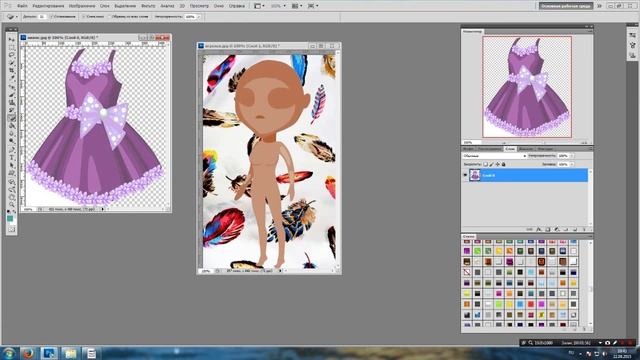The height and width of the screenshot is (360, 640).
Task: Open layer opacity slider arrow
Action: (x=572, y=156)
